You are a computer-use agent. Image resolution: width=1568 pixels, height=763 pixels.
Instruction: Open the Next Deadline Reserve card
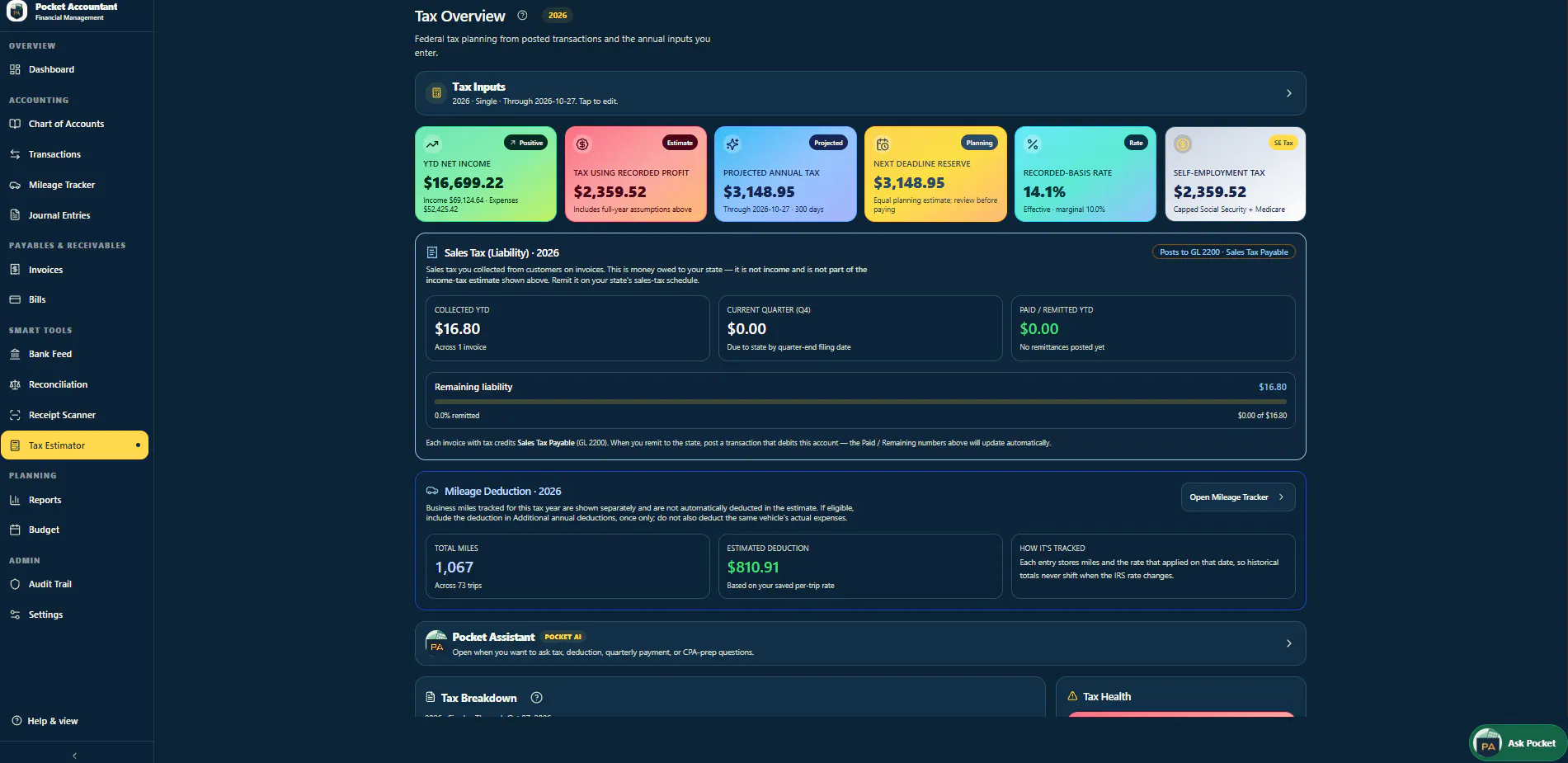click(x=935, y=174)
